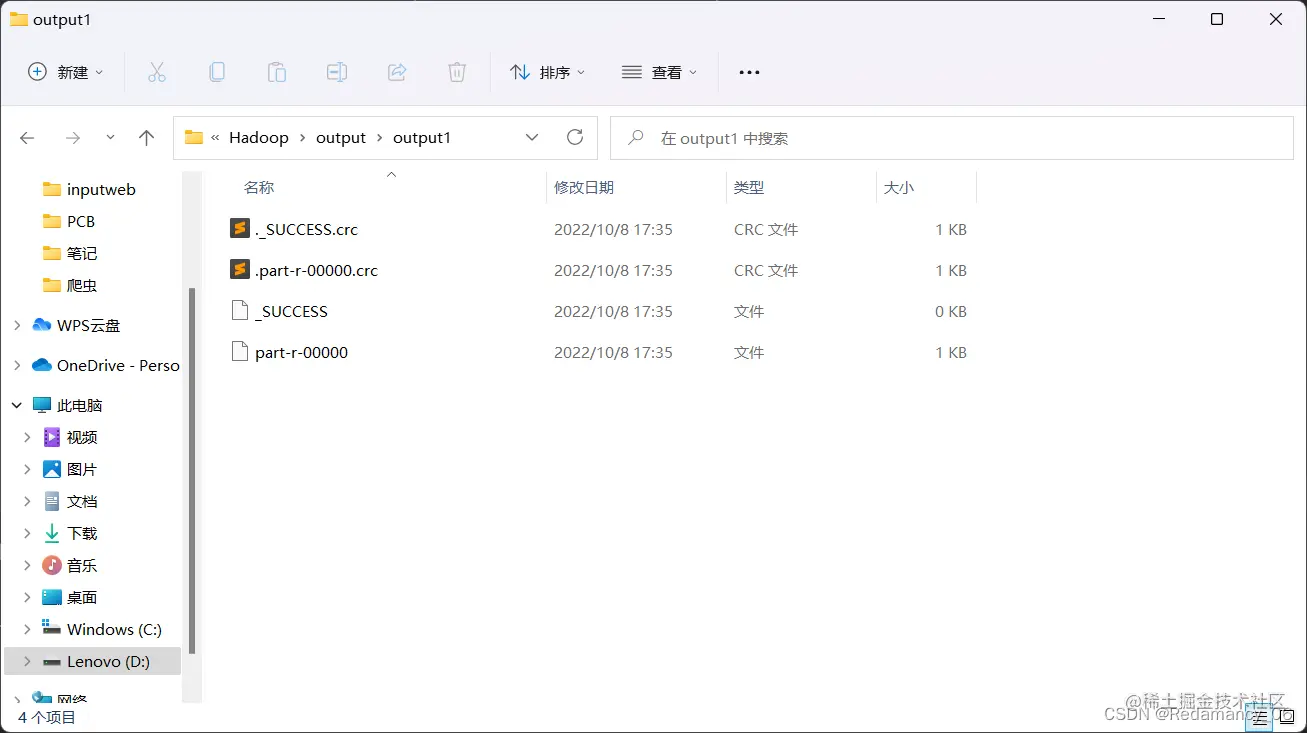The image size is (1307, 733).
Task: Toggle the name sort order arrow above 名称 column
Action: 391,173
